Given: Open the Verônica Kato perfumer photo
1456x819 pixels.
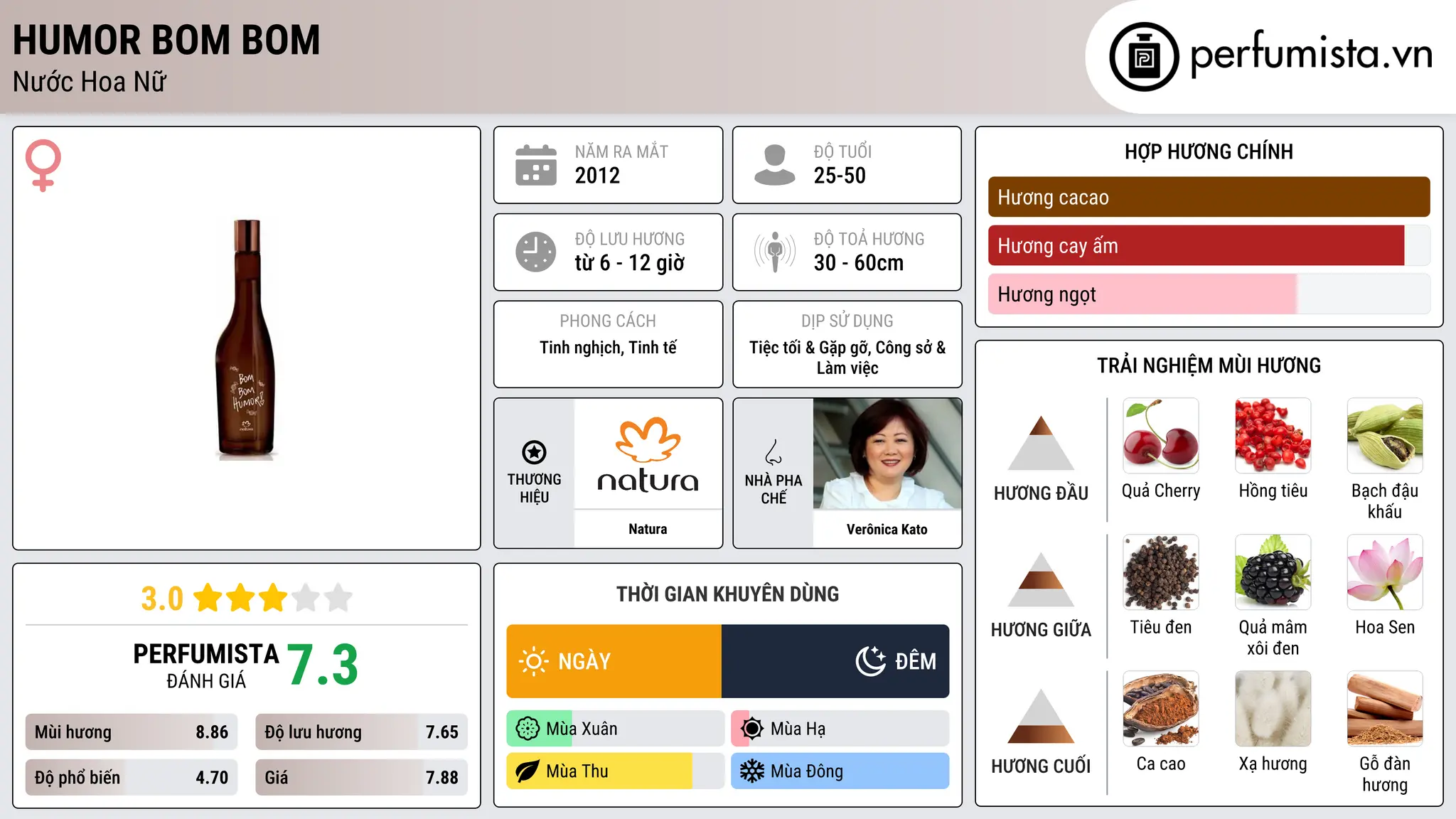Looking at the screenshot, I should pos(887,454).
